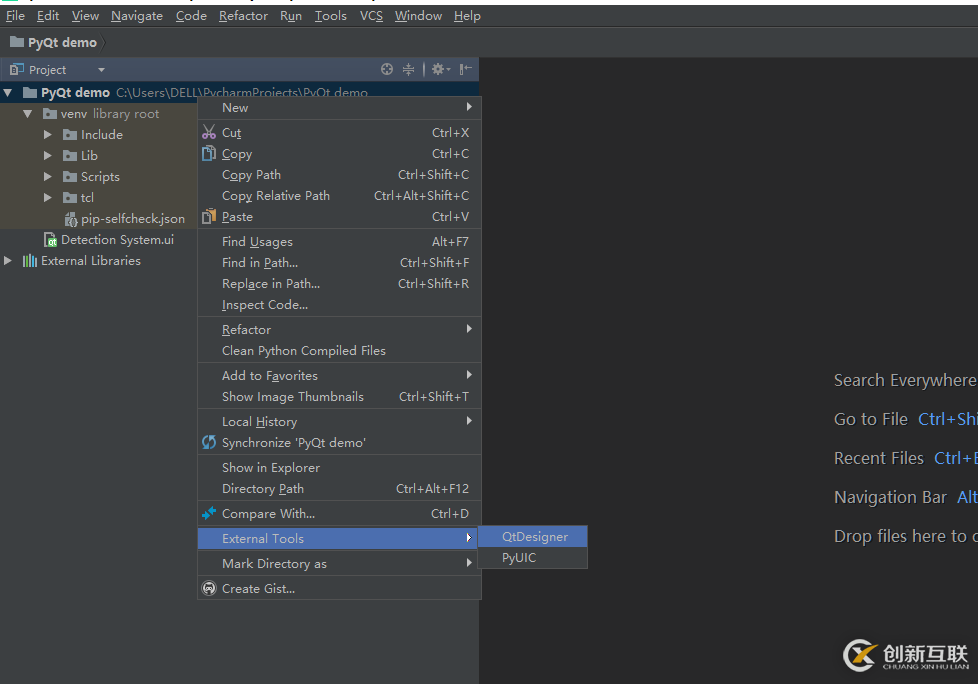Click the PyQt demo breadcrumb folder icon

coord(17,42)
